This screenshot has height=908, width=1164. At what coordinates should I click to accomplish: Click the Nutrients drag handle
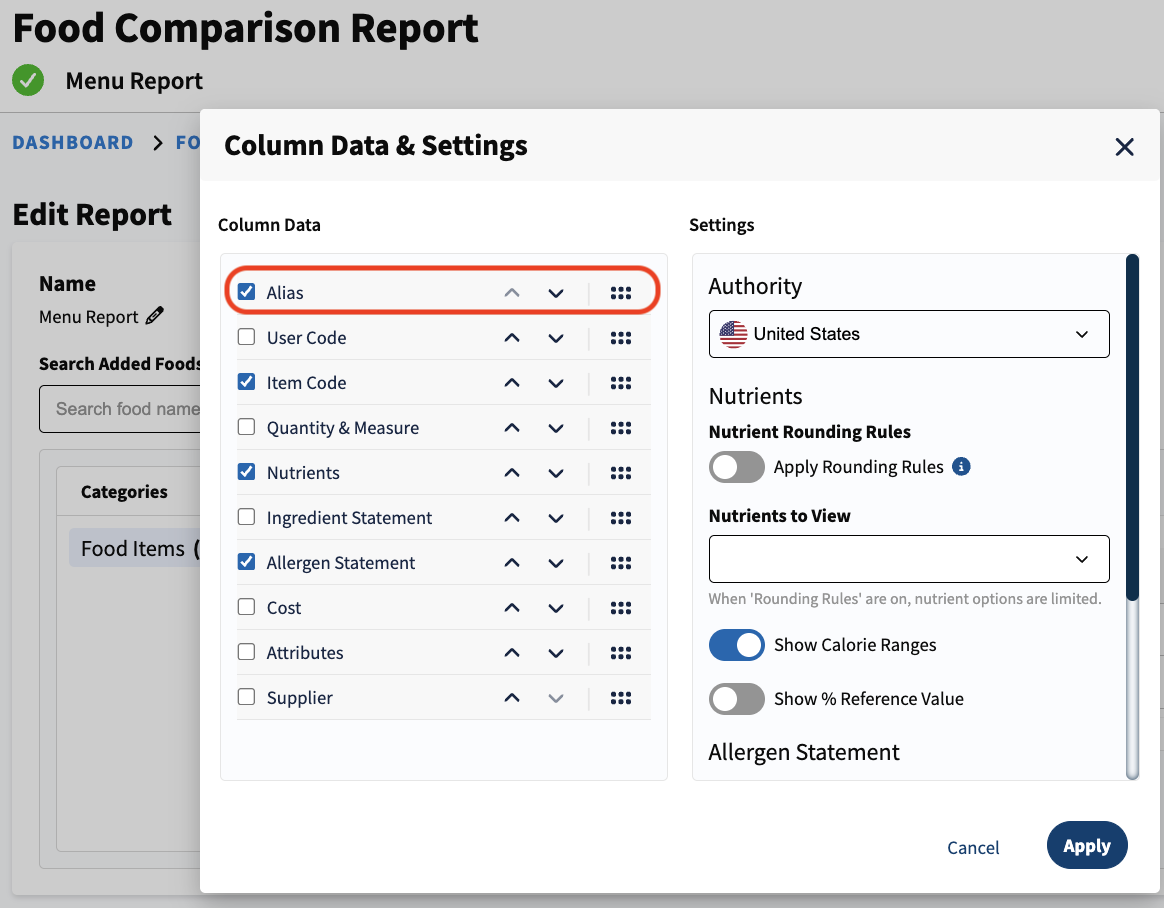pyautogui.click(x=621, y=473)
